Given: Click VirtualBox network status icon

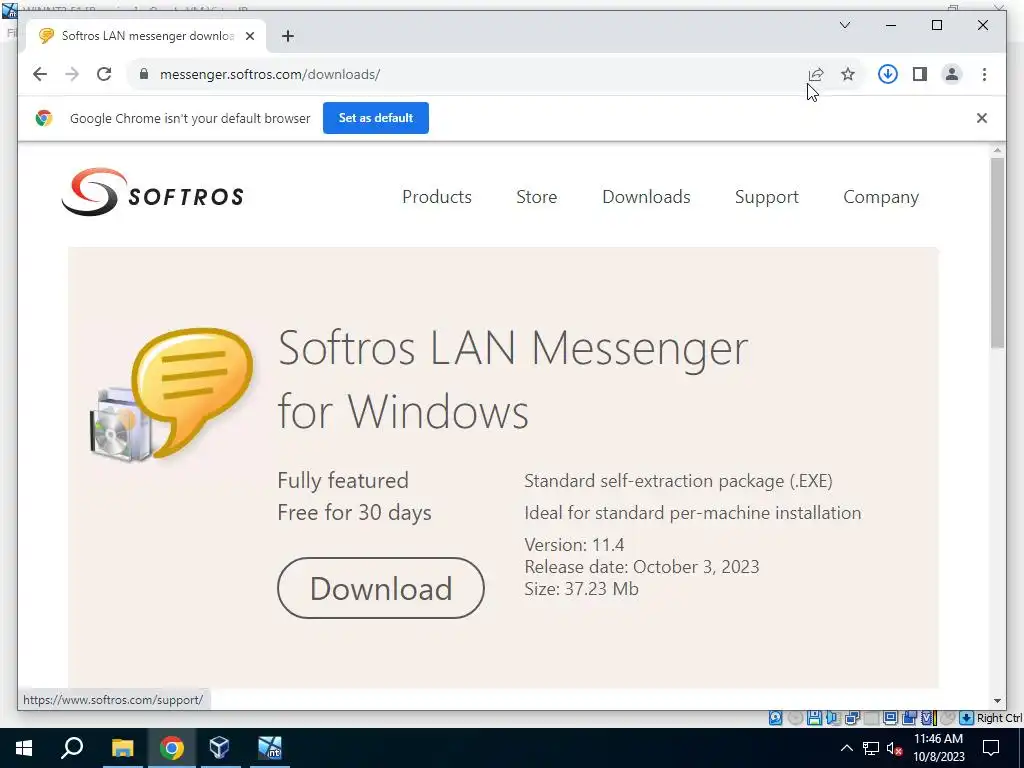Looking at the screenshot, I should (852, 718).
